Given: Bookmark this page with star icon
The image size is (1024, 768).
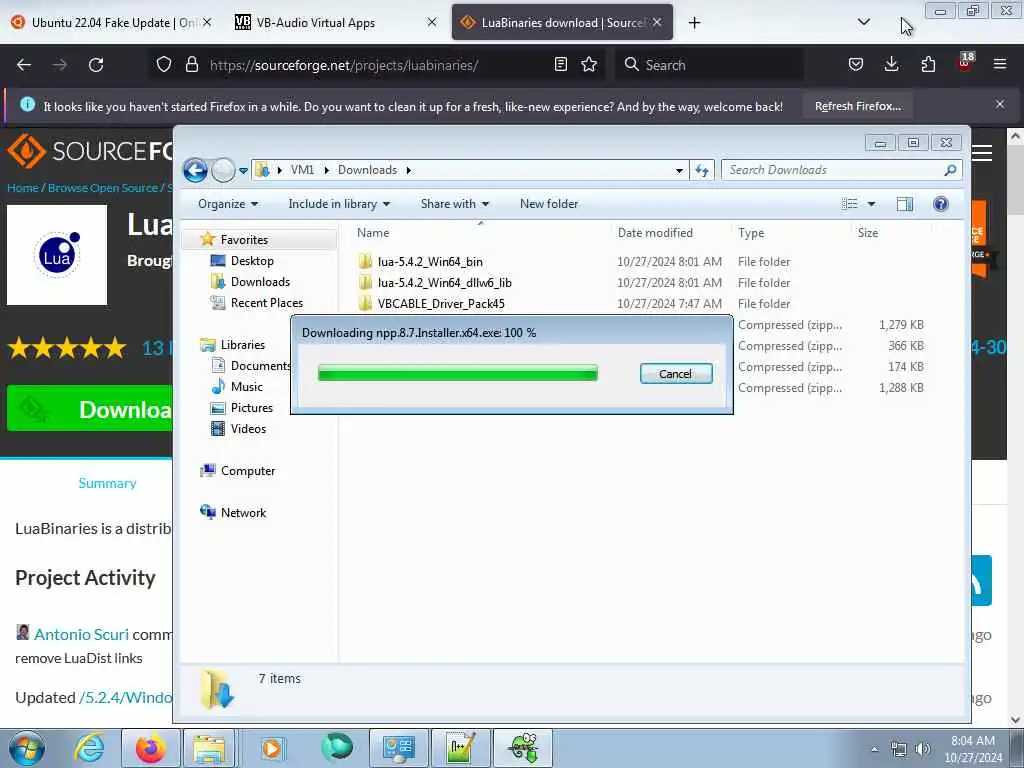Looking at the screenshot, I should click(x=589, y=65).
